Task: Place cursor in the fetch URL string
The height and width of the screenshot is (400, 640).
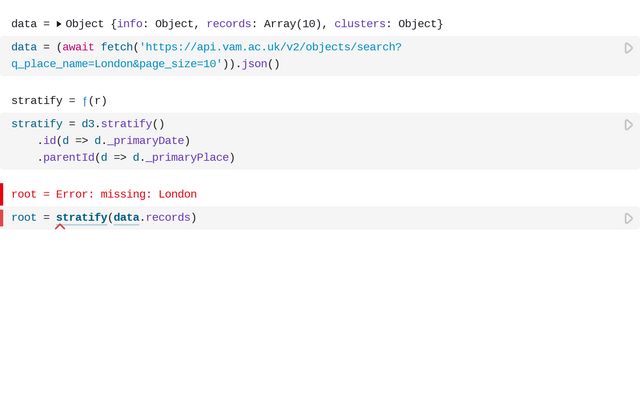Action: click(x=270, y=48)
